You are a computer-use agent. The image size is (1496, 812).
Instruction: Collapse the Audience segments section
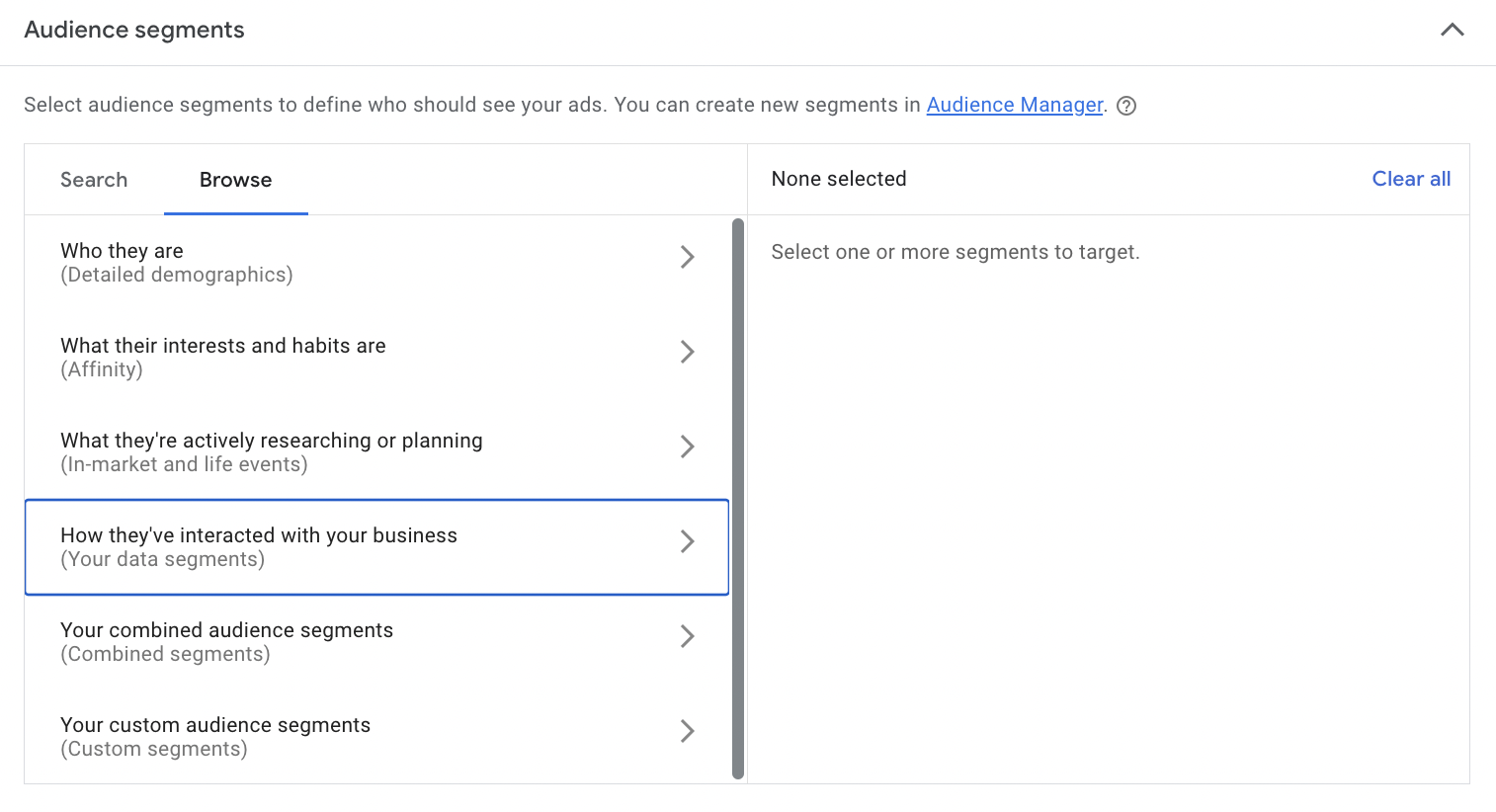1452,30
